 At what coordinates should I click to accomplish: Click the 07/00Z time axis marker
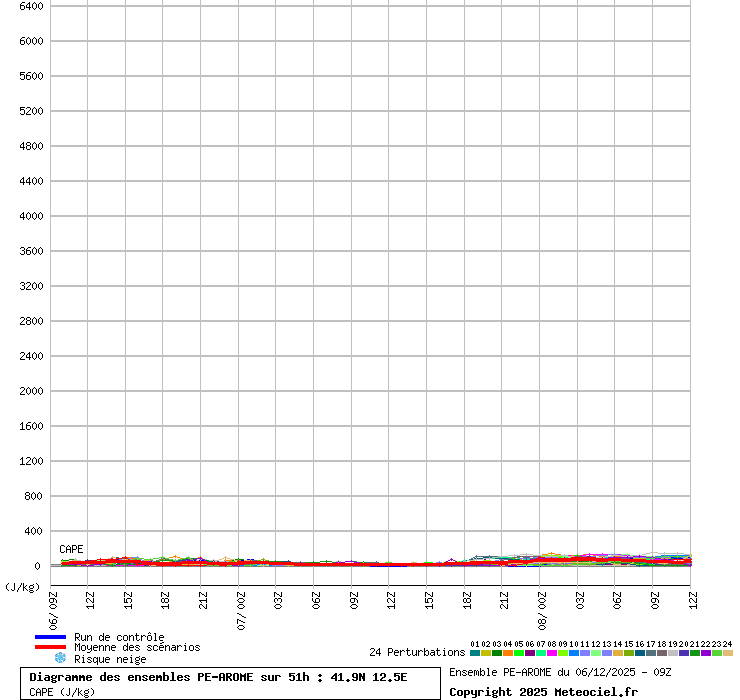coord(241,609)
